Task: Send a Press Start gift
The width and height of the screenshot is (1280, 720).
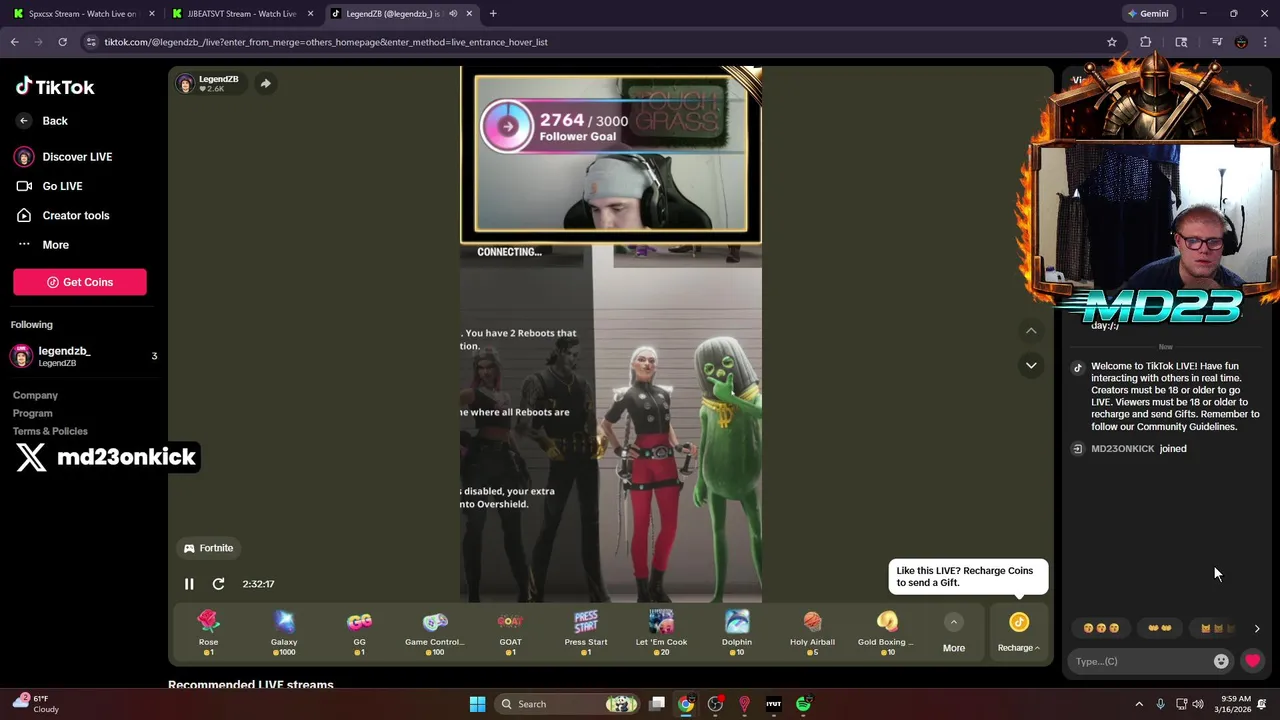Action: (x=586, y=633)
